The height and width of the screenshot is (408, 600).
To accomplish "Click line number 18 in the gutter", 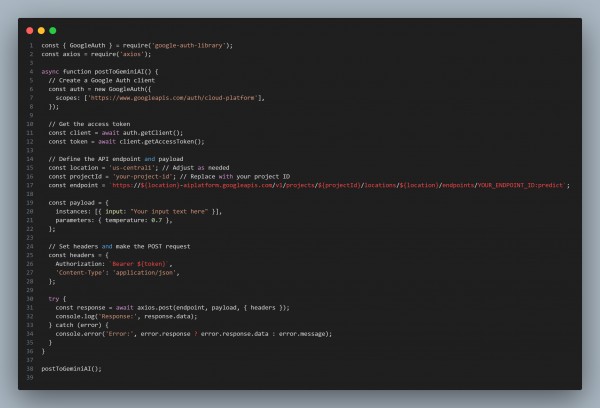I will [x=30, y=194].
